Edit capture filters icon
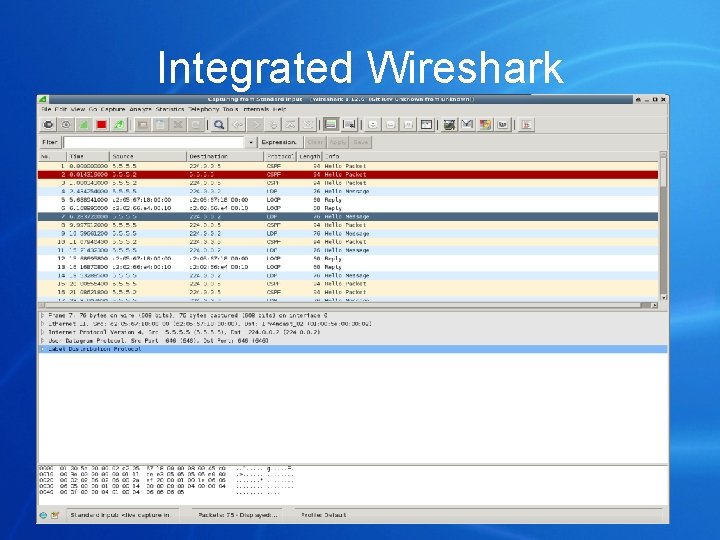 pos(449,124)
